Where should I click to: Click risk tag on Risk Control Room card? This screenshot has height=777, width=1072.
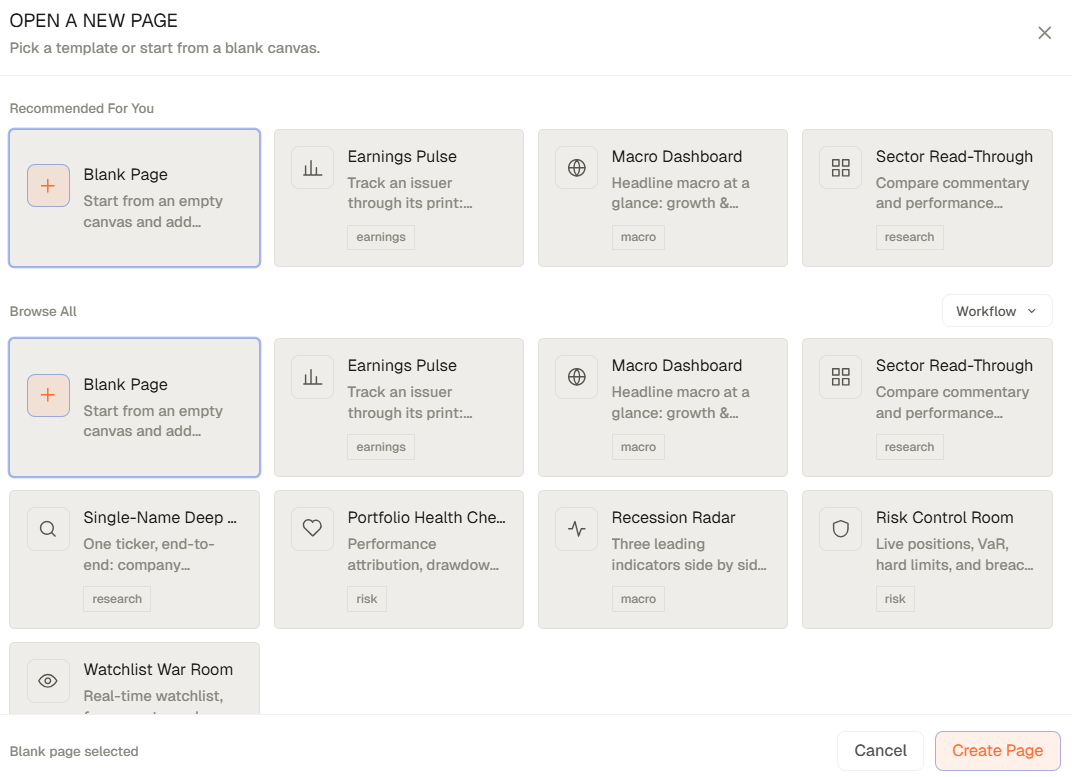[x=894, y=599]
